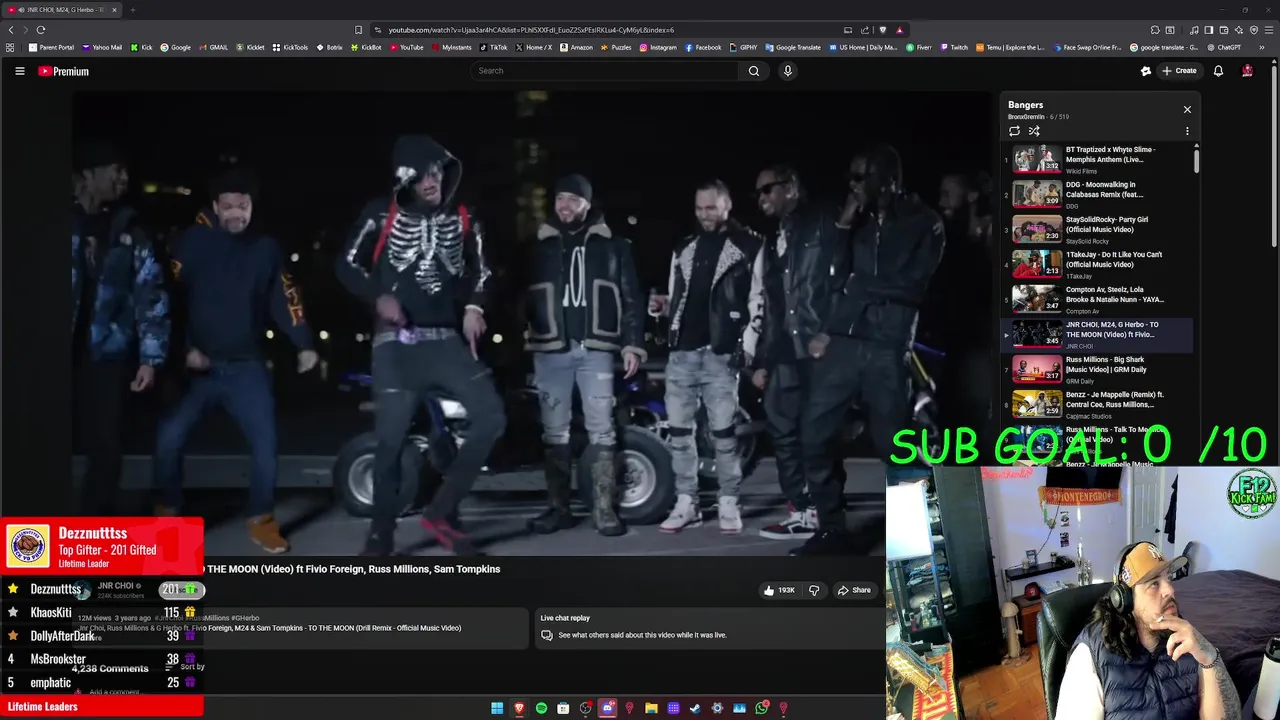Select Russ Millions Big Shark video

click(x=1097, y=369)
